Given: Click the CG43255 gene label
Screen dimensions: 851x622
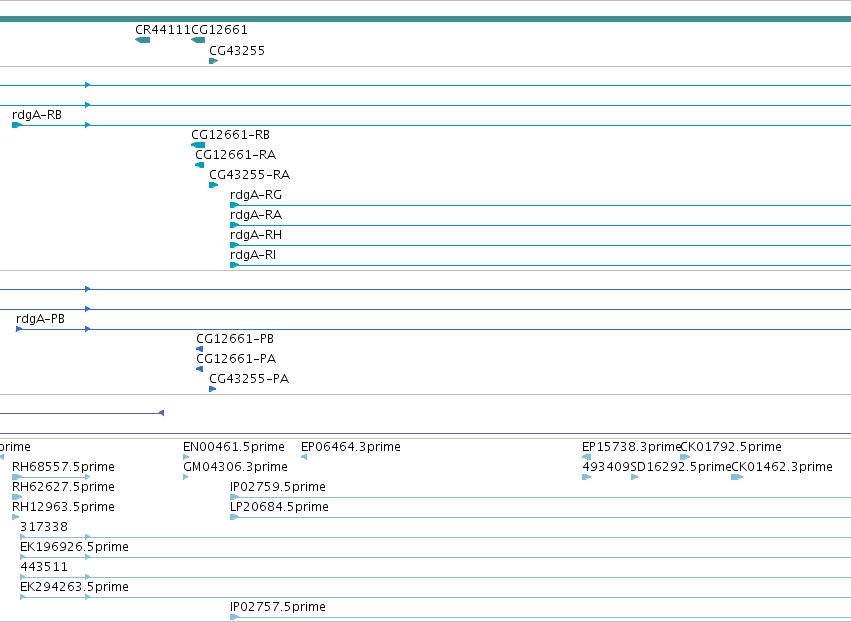Looking at the screenshot, I should click(x=237, y=51).
